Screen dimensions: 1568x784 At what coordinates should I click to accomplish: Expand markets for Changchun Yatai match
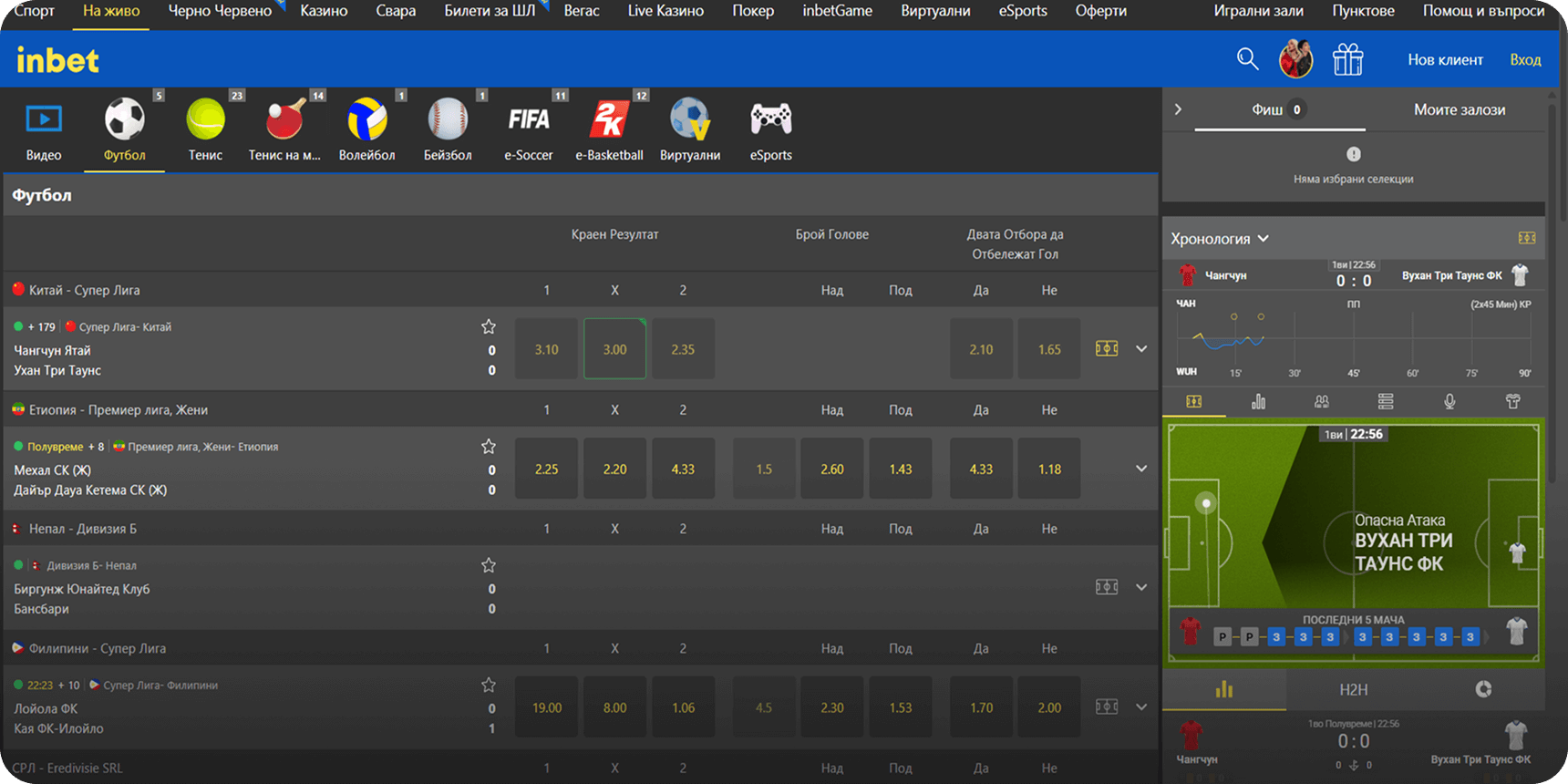(x=1141, y=349)
